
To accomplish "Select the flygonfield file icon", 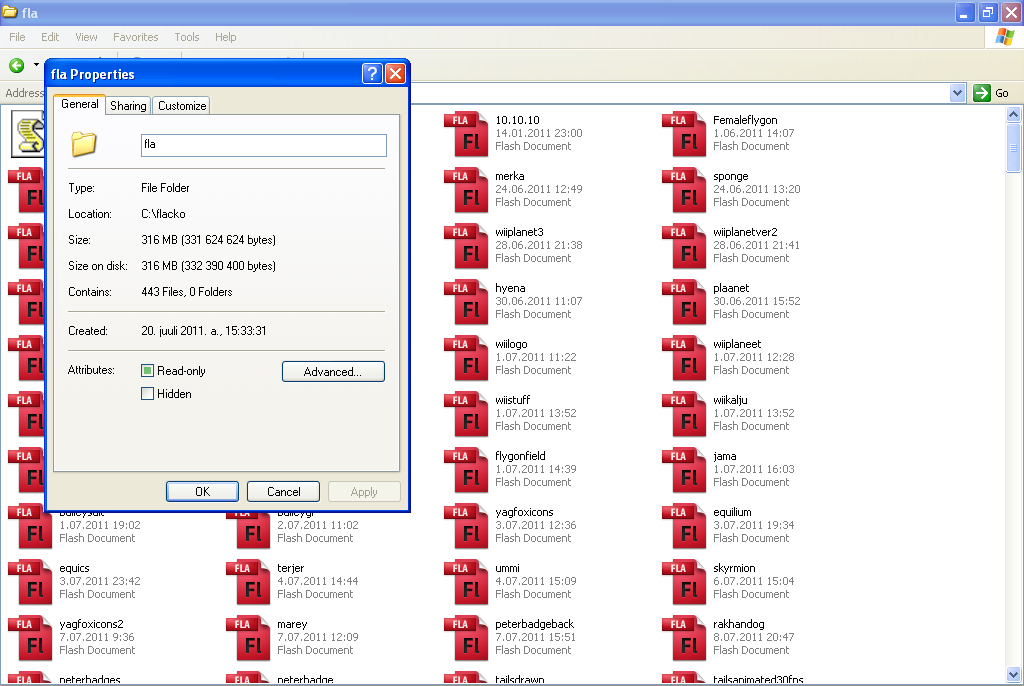I will point(466,472).
